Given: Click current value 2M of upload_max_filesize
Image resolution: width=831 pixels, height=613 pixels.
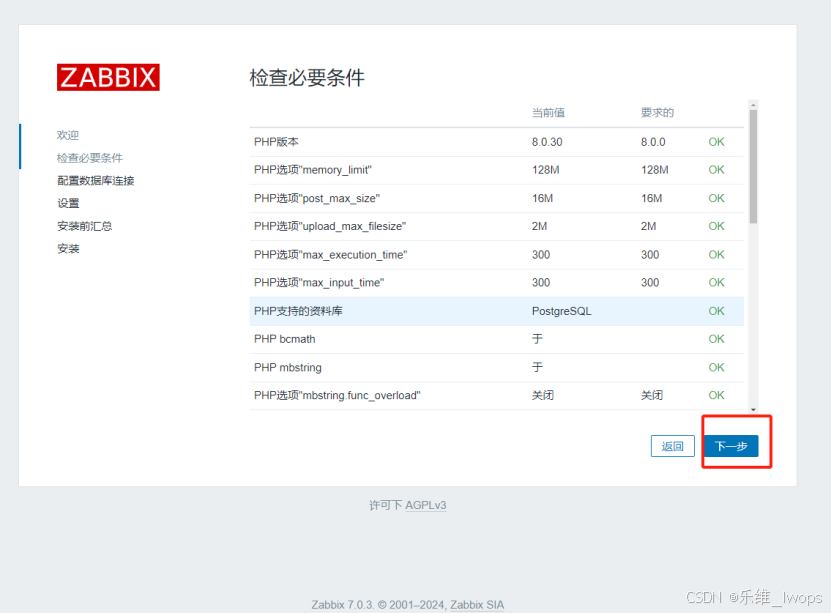Looking at the screenshot, I should coord(540,226).
